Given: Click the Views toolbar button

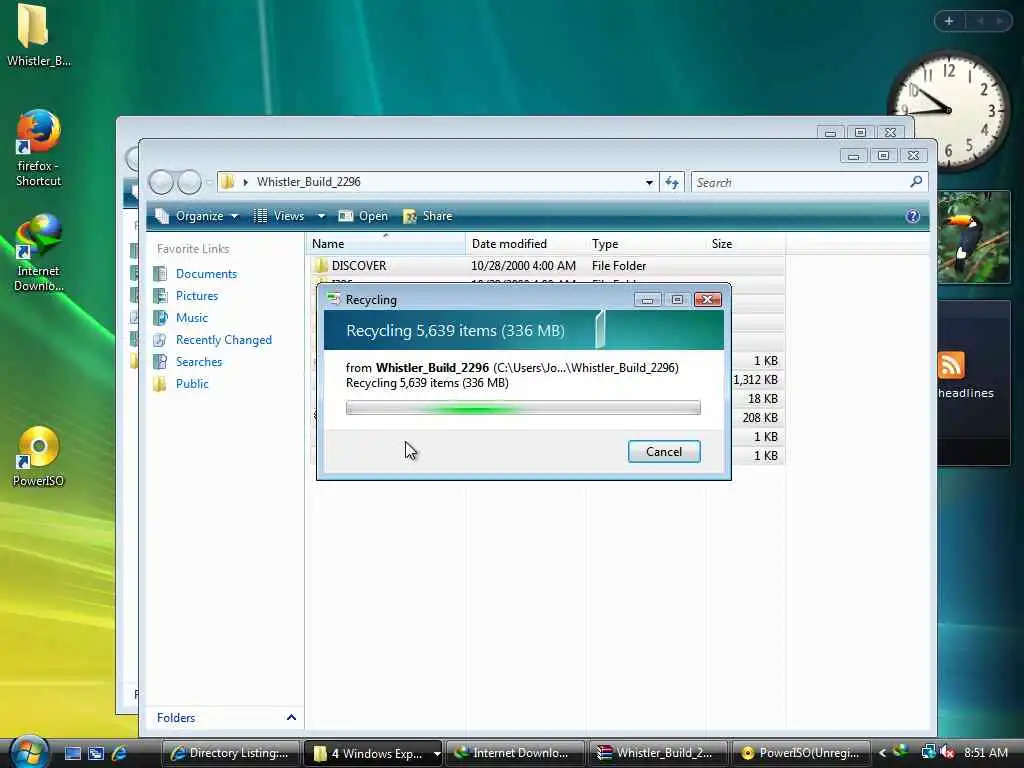Looking at the screenshot, I should (280, 216).
